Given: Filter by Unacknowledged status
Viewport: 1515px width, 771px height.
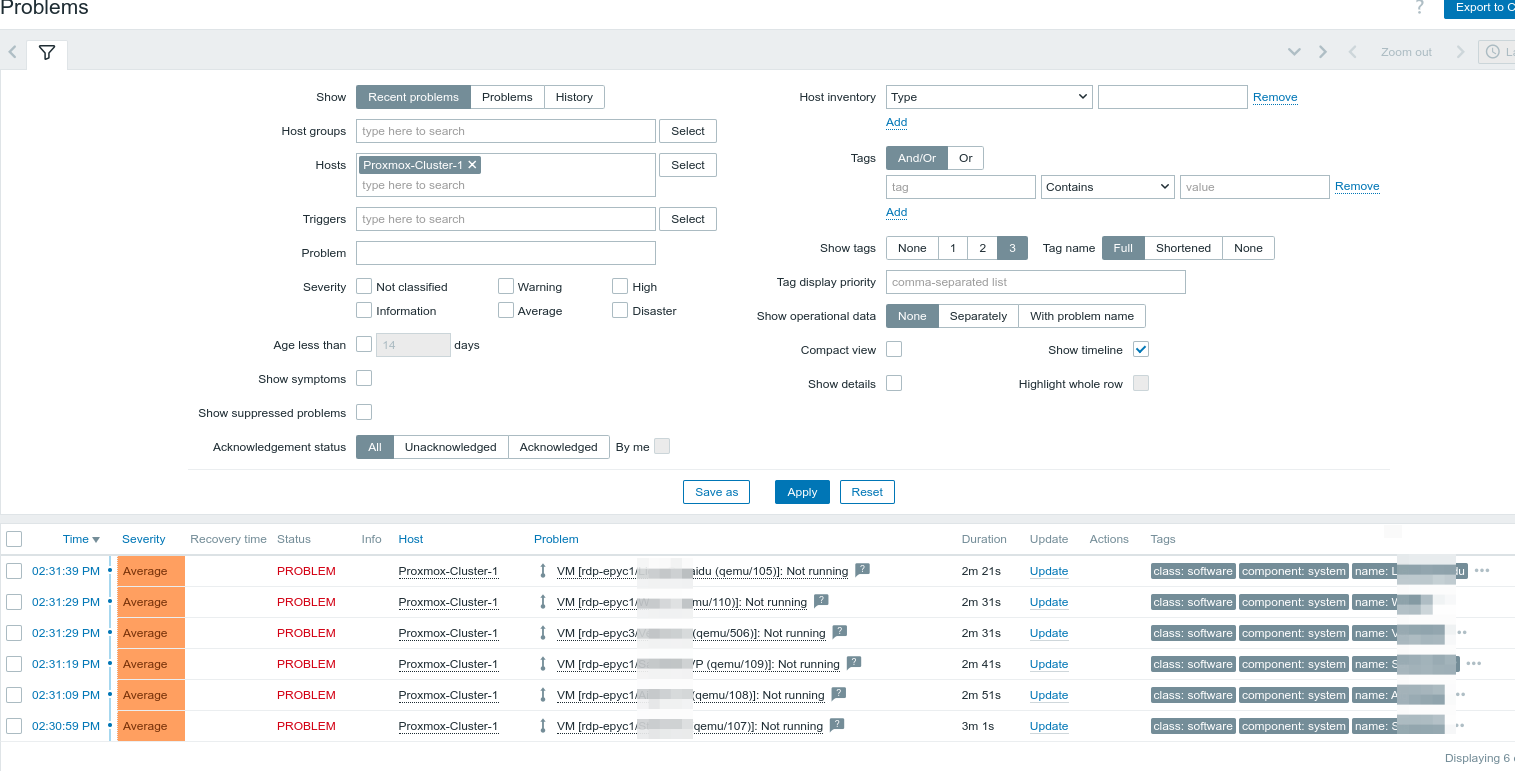Looking at the screenshot, I should (x=450, y=447).
